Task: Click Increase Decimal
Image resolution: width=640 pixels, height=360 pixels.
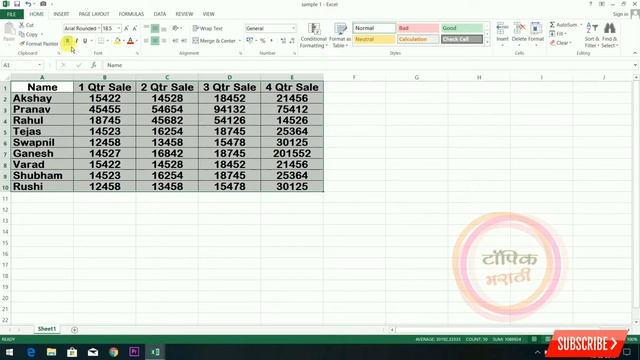Action: click(283, 41)
